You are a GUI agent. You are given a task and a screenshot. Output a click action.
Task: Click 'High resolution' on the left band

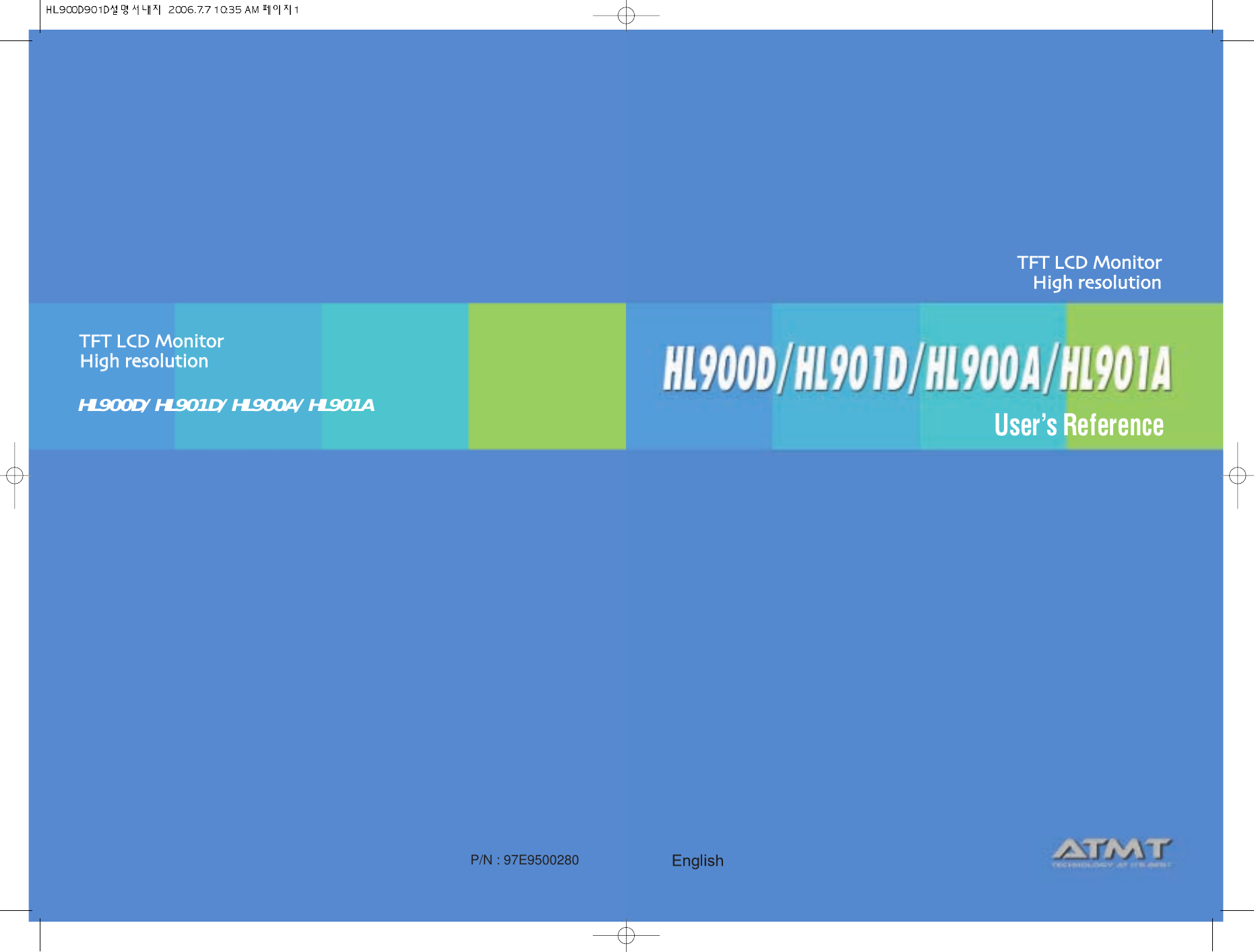(144, 361)
